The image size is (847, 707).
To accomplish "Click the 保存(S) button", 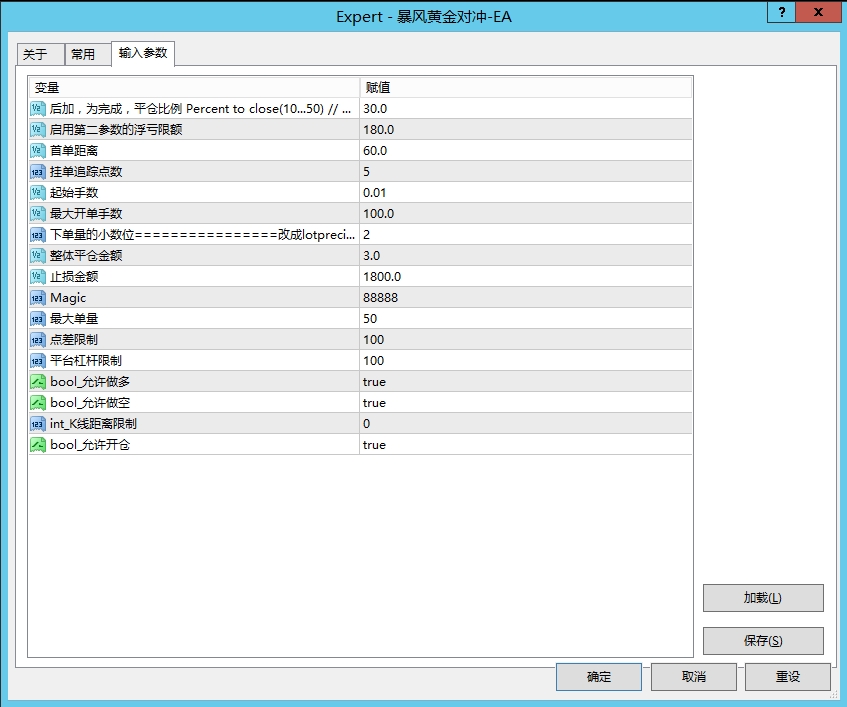I will 763,641.
